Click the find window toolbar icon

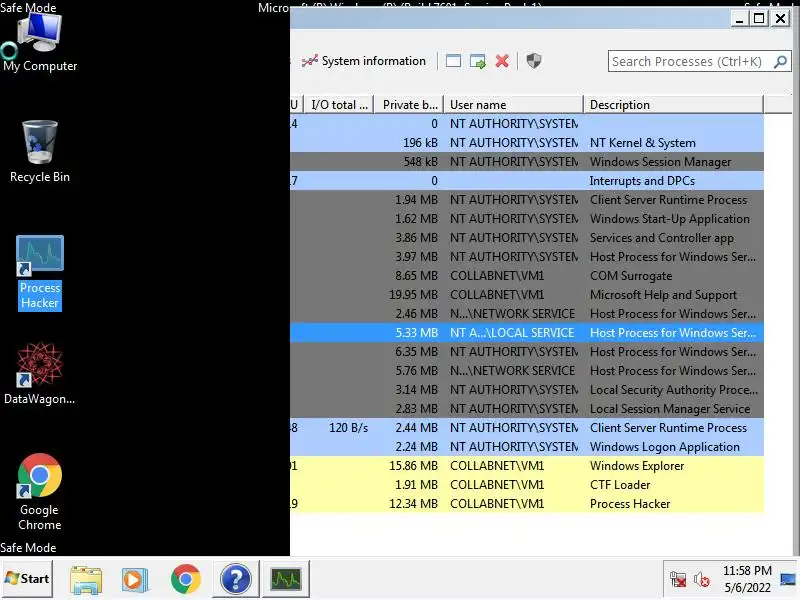(453, 61)
